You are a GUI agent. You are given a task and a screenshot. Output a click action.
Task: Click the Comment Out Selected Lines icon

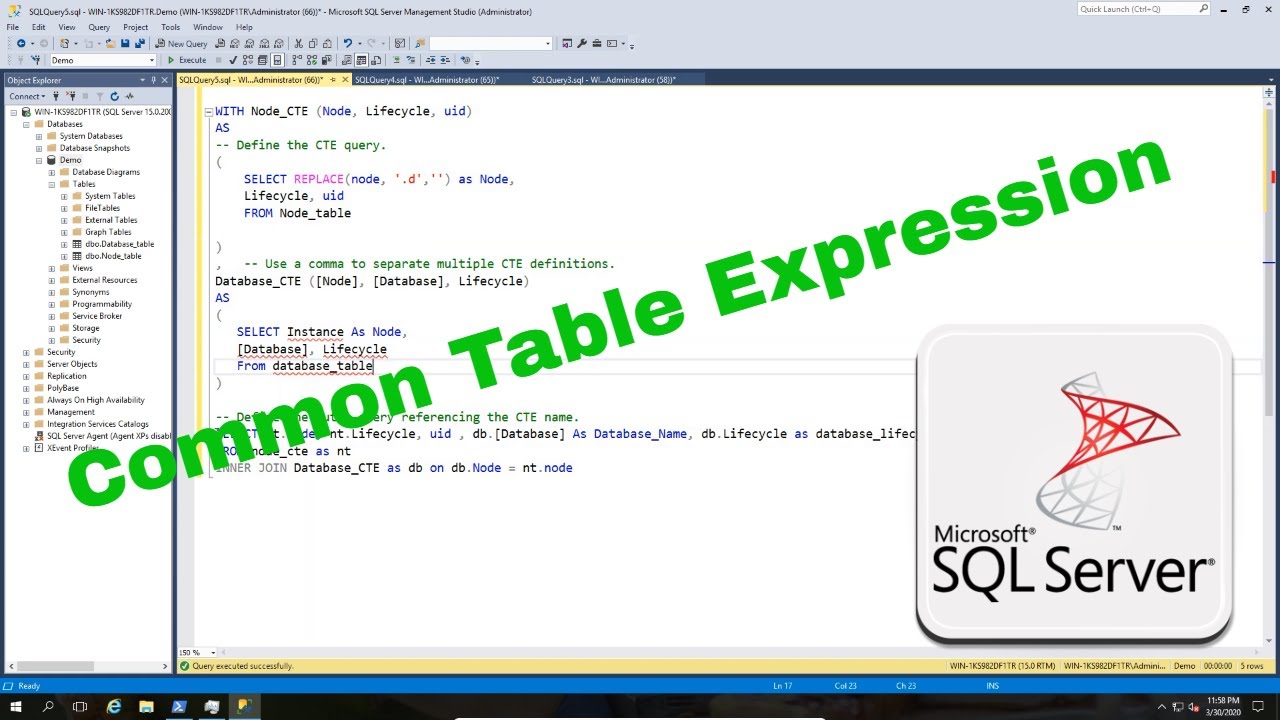point(396,60)
